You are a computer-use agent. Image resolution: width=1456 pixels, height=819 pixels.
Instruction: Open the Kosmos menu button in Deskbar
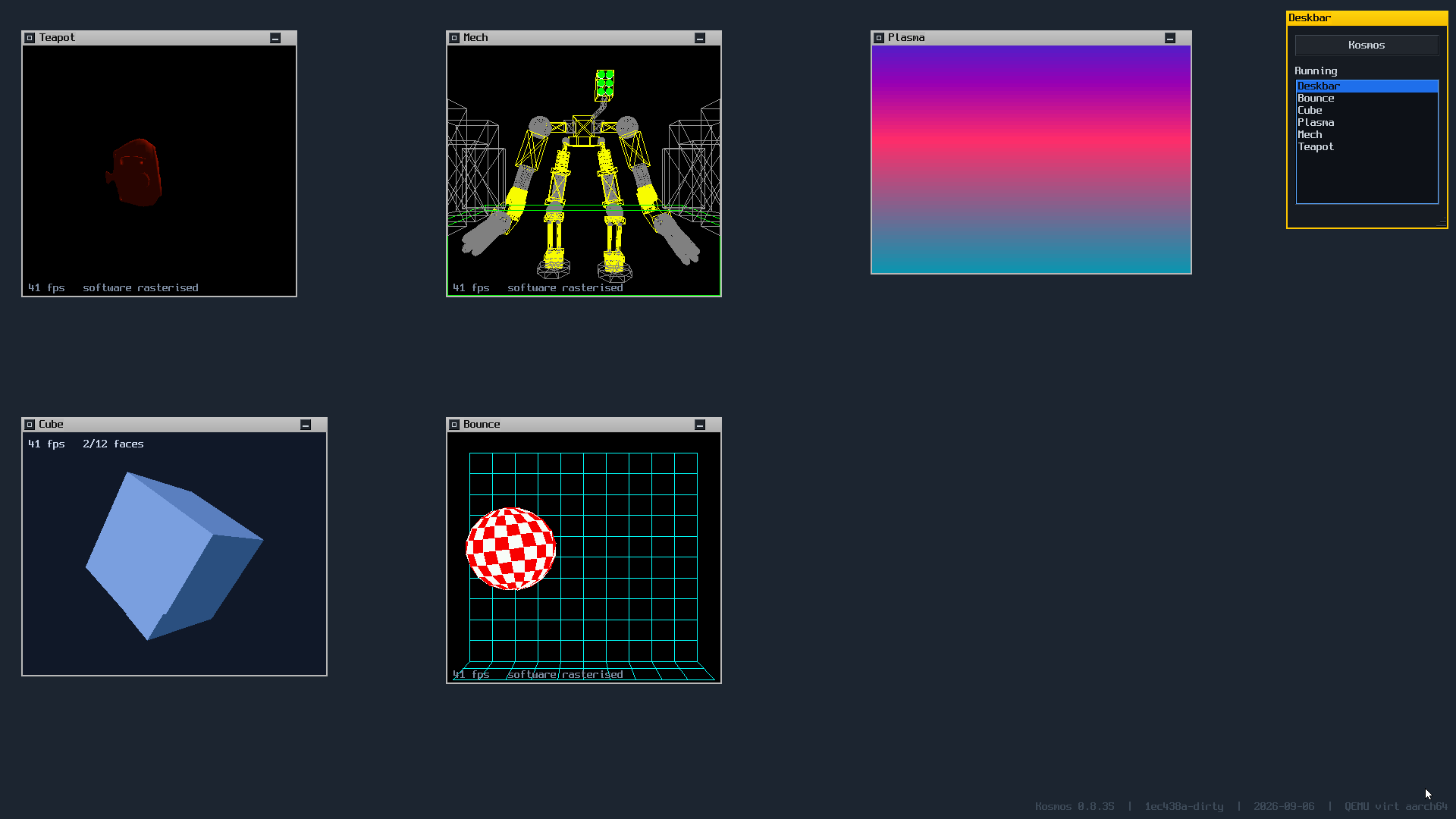[1367, 45]
